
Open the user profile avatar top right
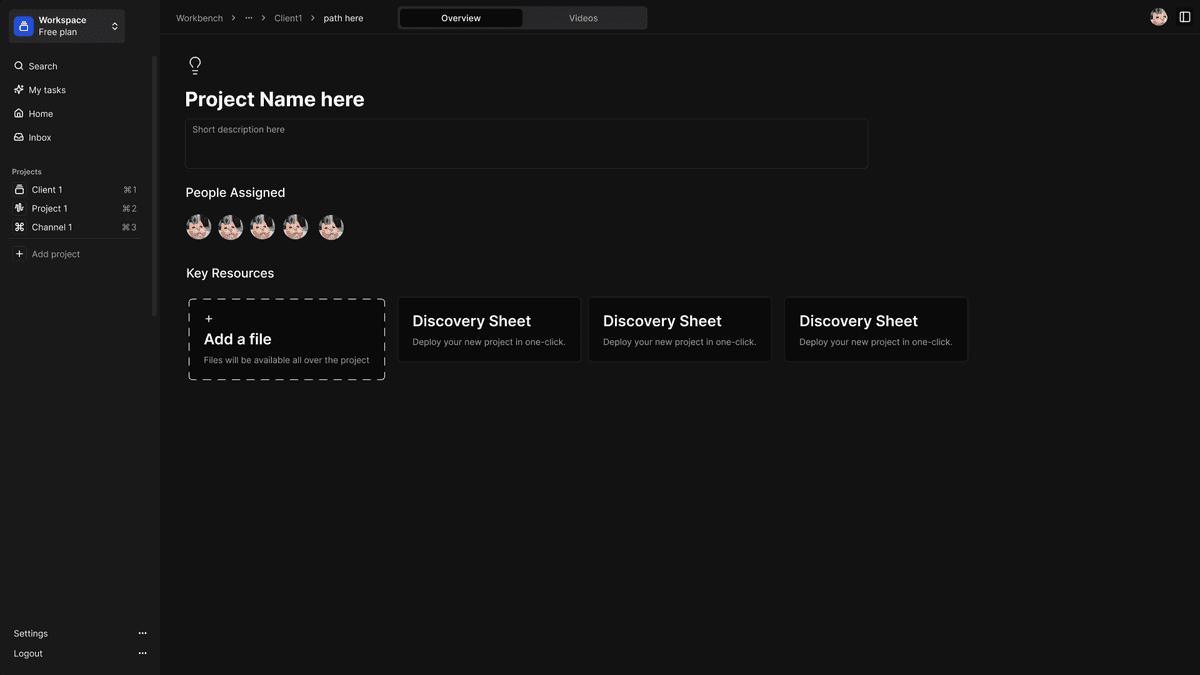pyautogui.click(x=1158, y=17)
